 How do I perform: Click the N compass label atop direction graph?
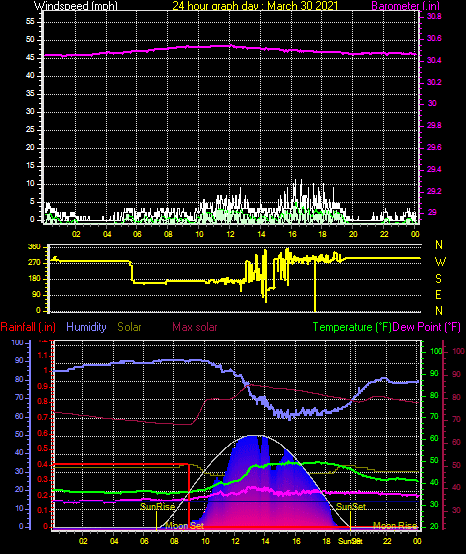(439, 244)
